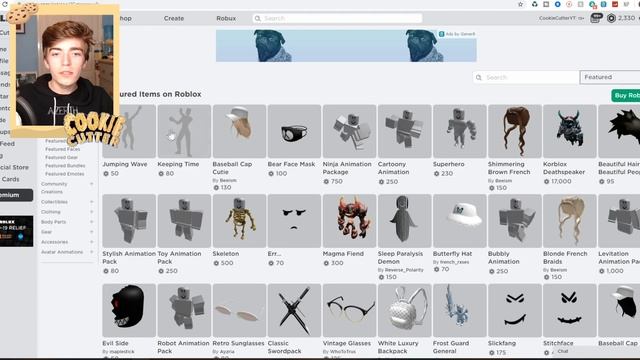Select the Retro Sunglasses thumbnail

(239, 311)
